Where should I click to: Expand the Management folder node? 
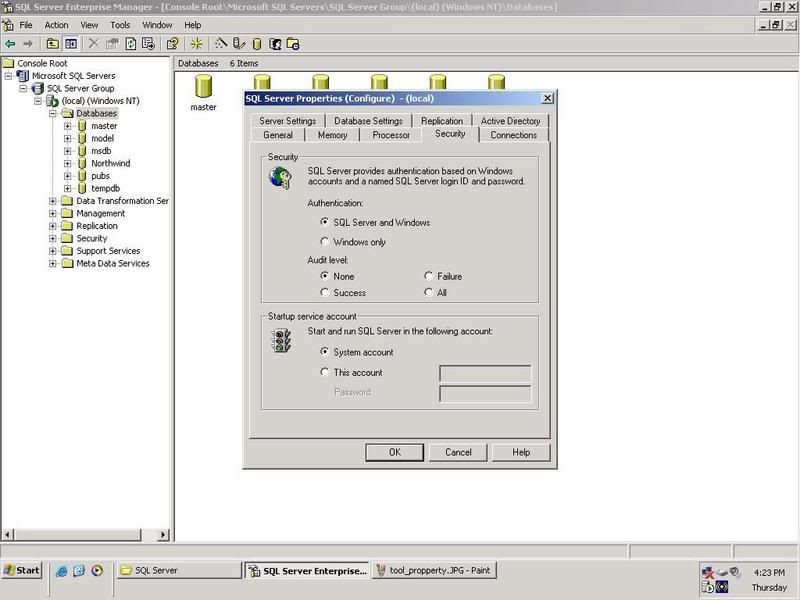coord(53,213)
